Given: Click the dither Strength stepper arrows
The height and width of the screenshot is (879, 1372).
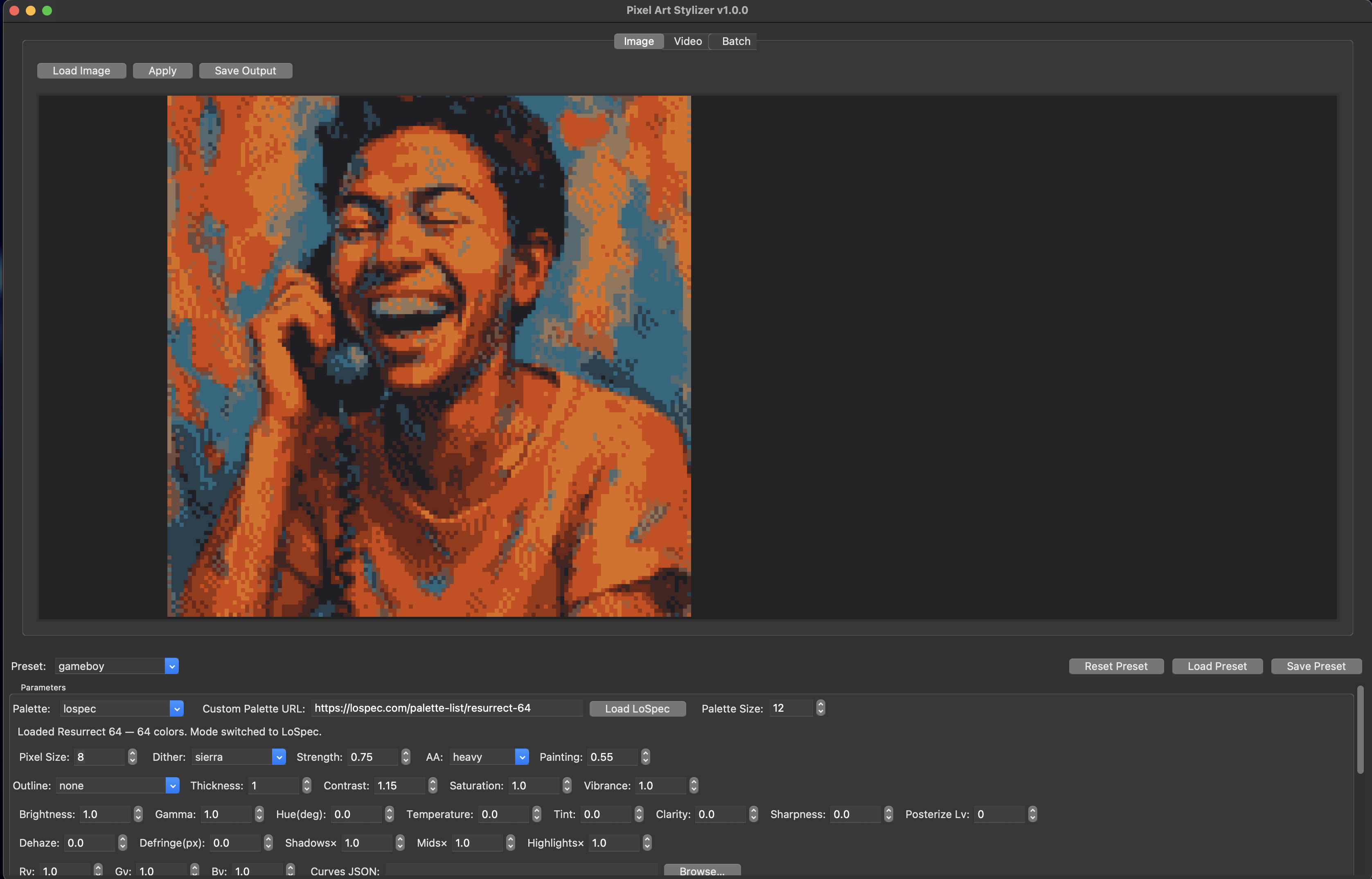Looking at the screenshot, I should (406, 757).
